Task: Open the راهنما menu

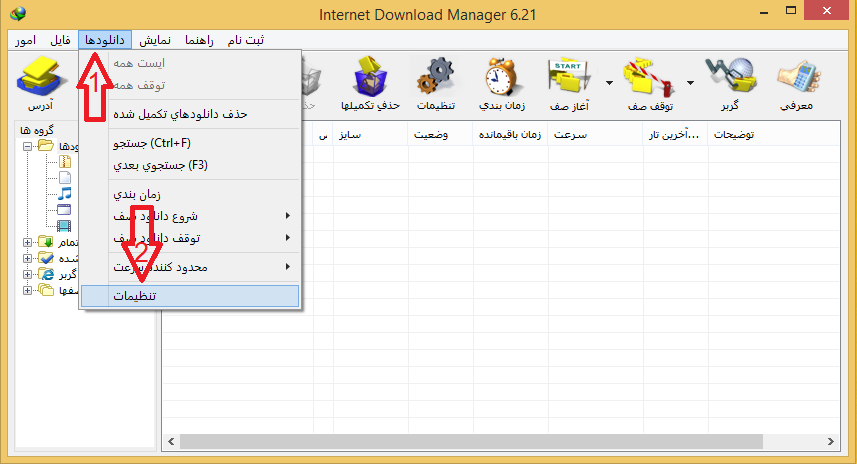Action: point(199,40)
